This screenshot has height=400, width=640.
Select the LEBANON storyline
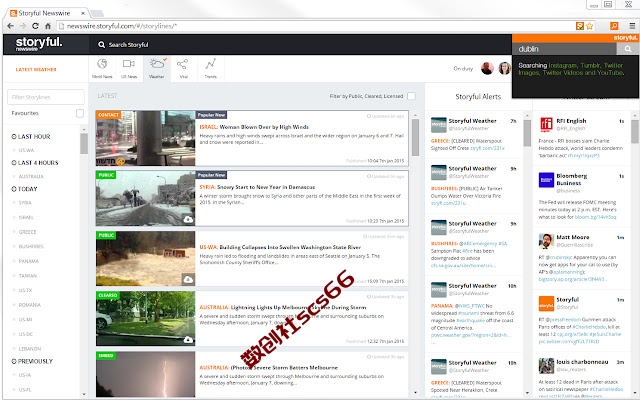click(x=30, y=349)
